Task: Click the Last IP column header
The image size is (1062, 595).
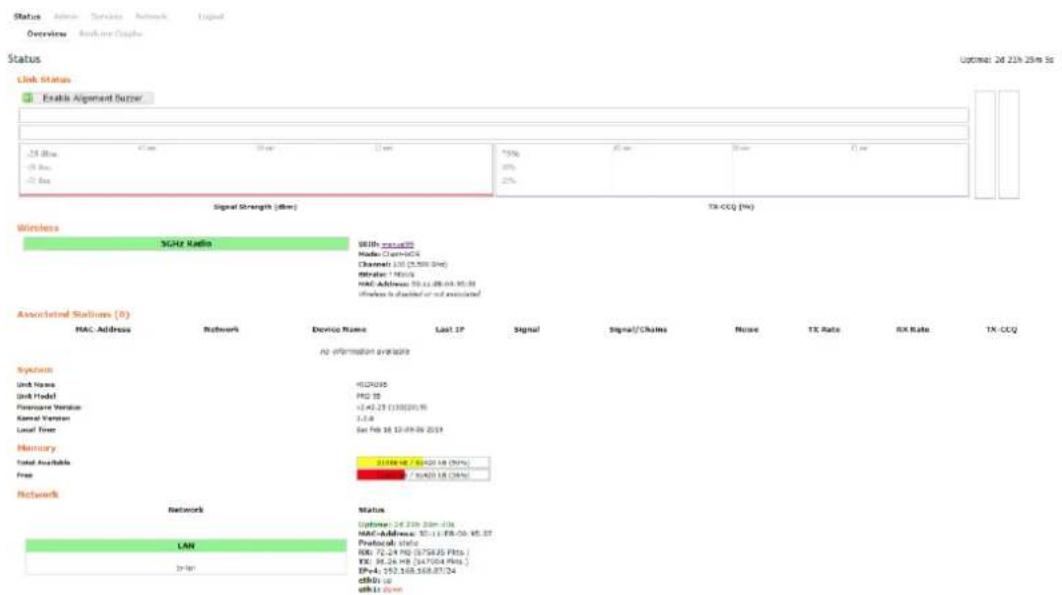Action: coord(450,329)
